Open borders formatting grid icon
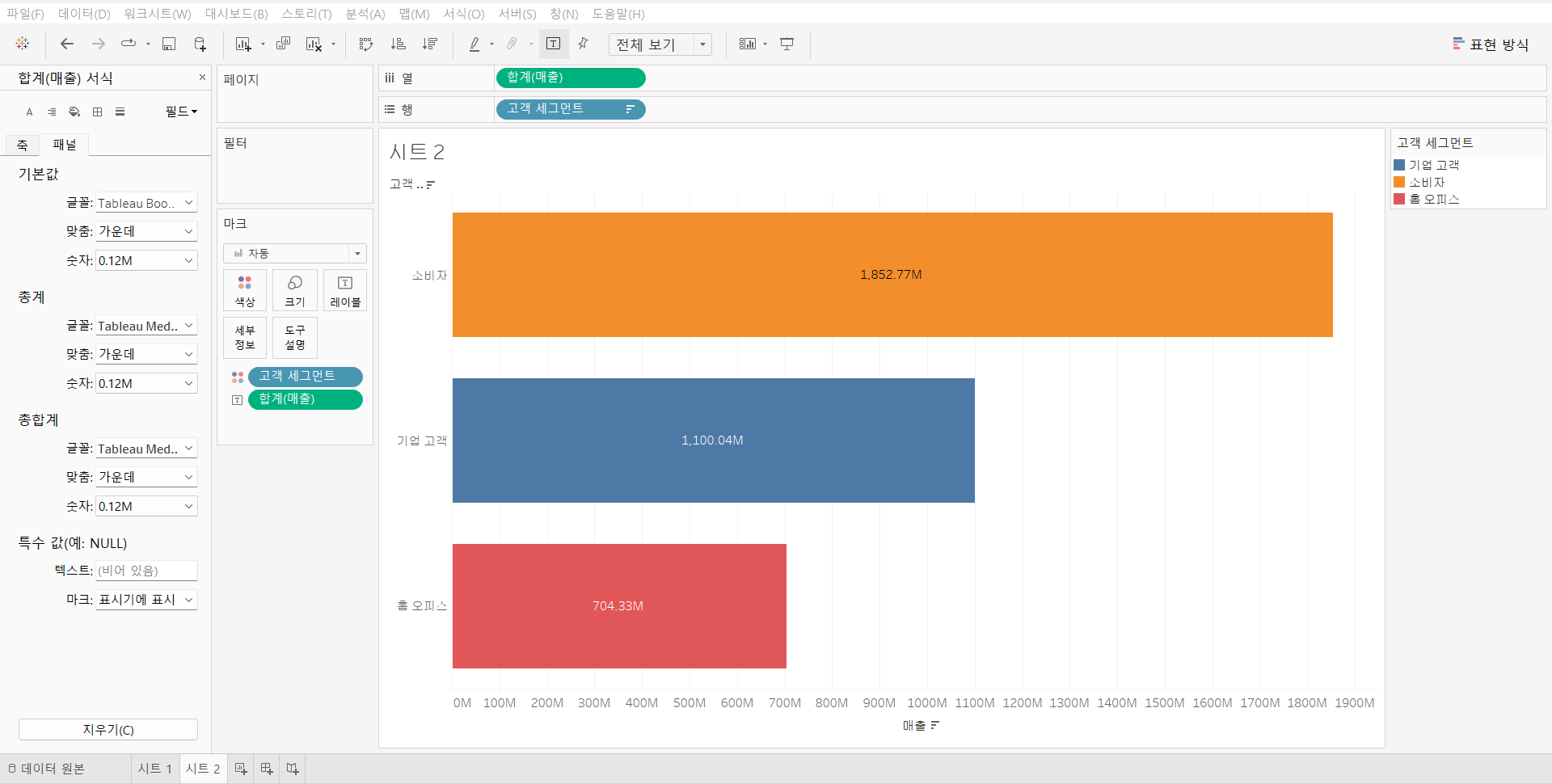1552x784 pixels. 98,112
